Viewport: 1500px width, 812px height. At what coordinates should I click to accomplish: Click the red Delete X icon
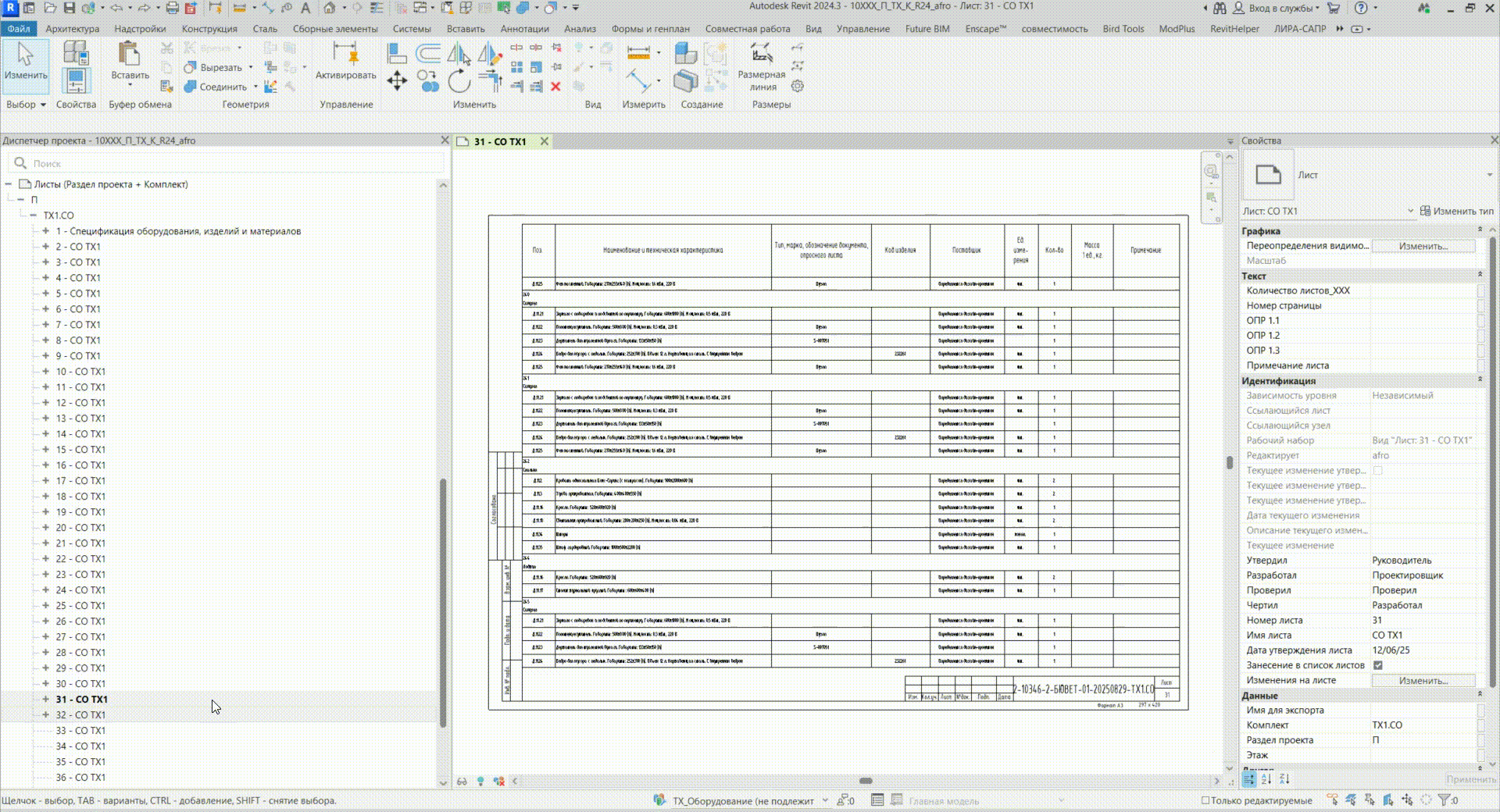click(x=555, y=87)
